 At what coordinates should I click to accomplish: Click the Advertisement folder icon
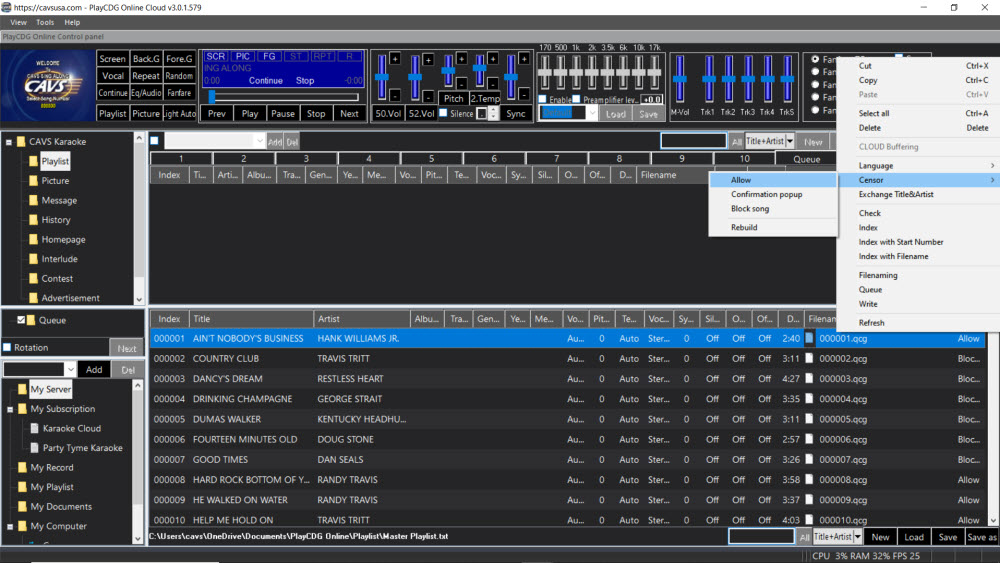pyautogui.click(x=33, y=298)
